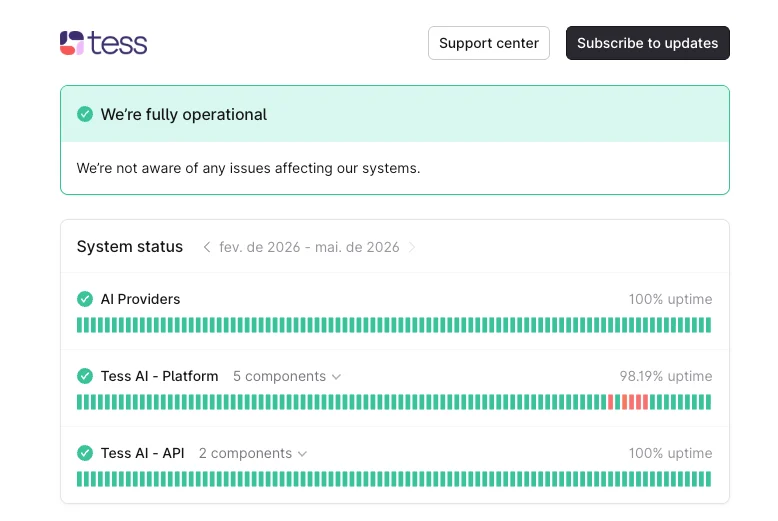Viewport: 778px width, 521px height.
Task: Click Tess AI - Platform status check icon
Action: click(85, 376)
